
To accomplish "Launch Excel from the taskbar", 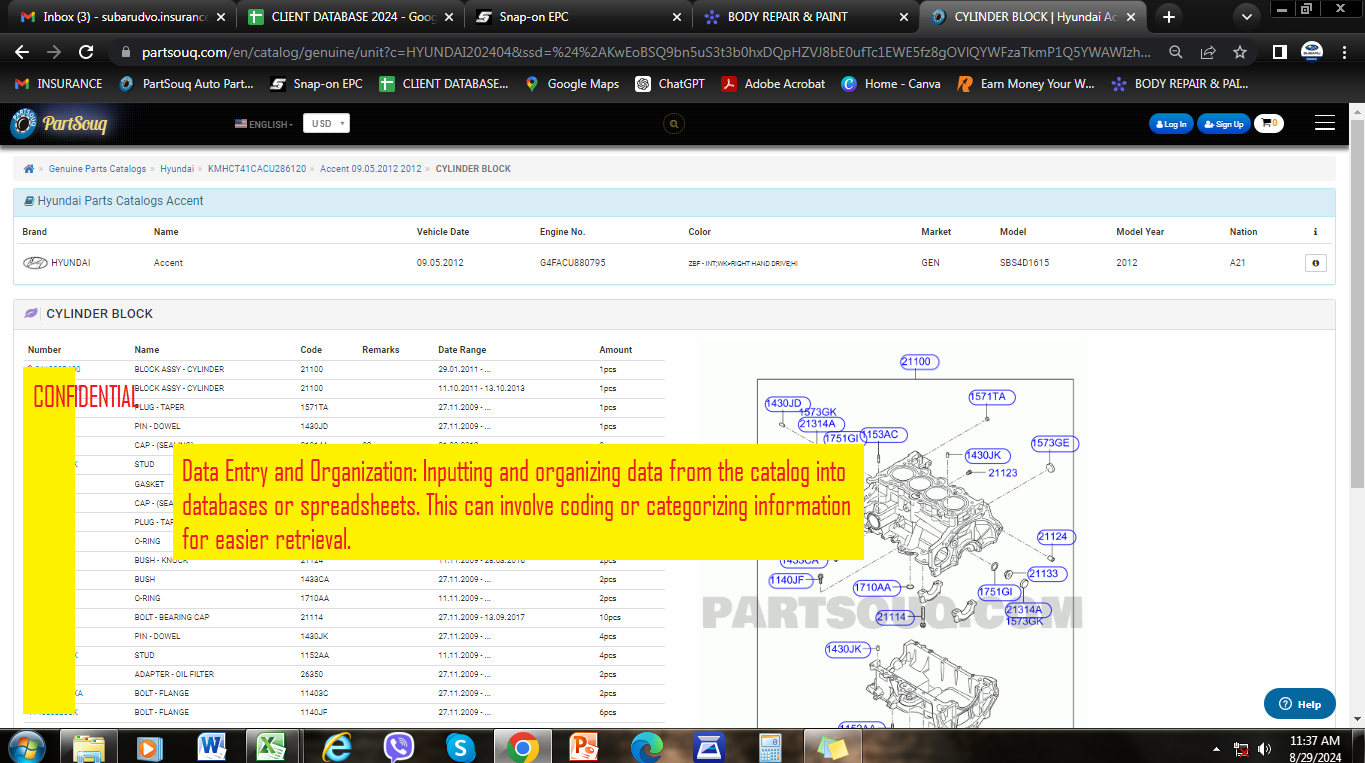I will click(x=271, y=747).
